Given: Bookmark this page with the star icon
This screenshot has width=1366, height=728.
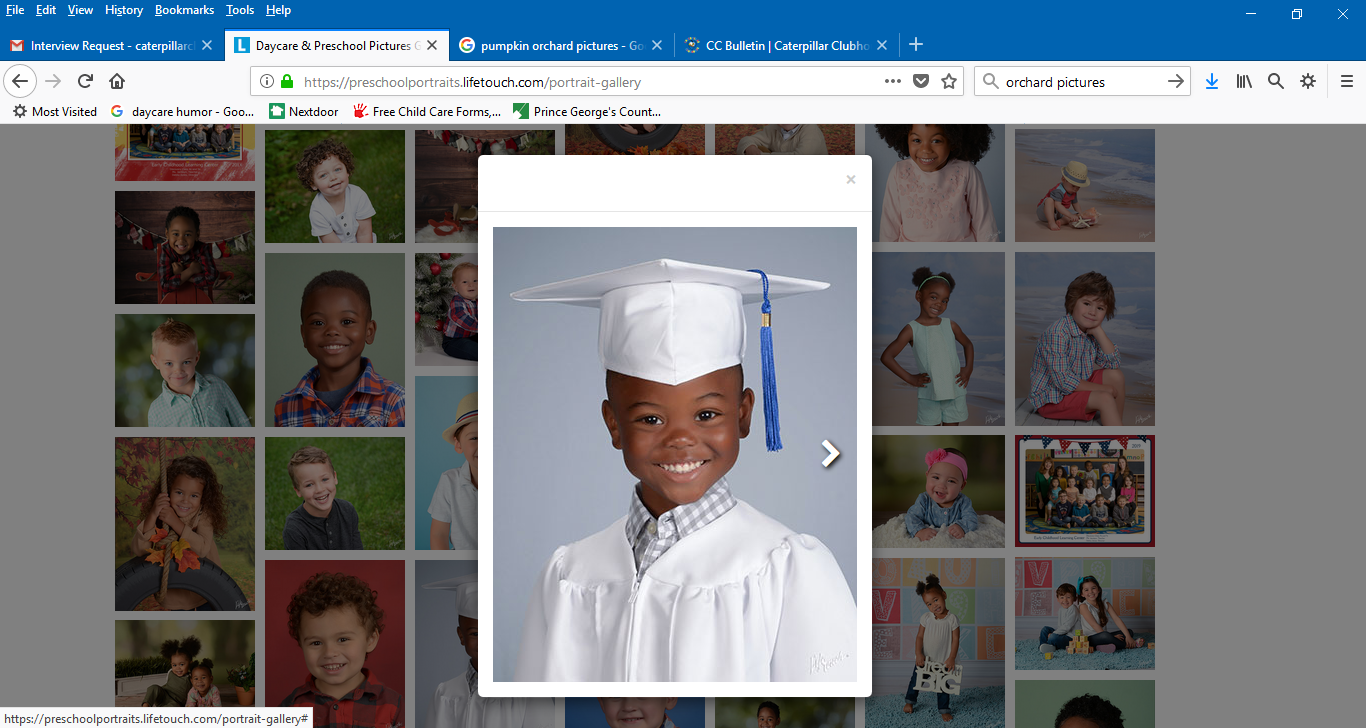Looking at the screenshot, I should (949, 81).
